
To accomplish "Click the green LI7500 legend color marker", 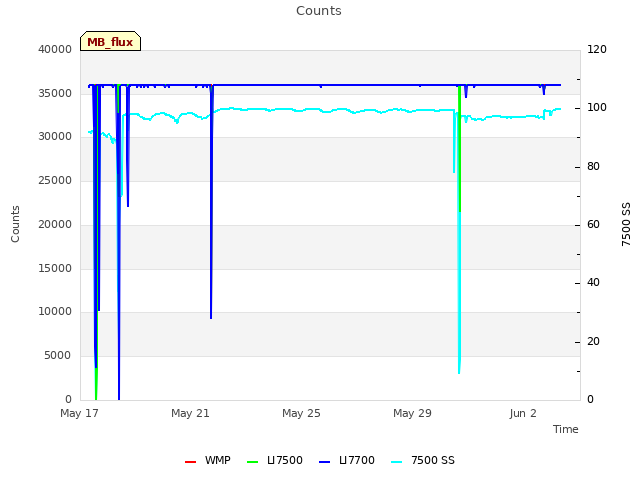I will tap(253, 462).
